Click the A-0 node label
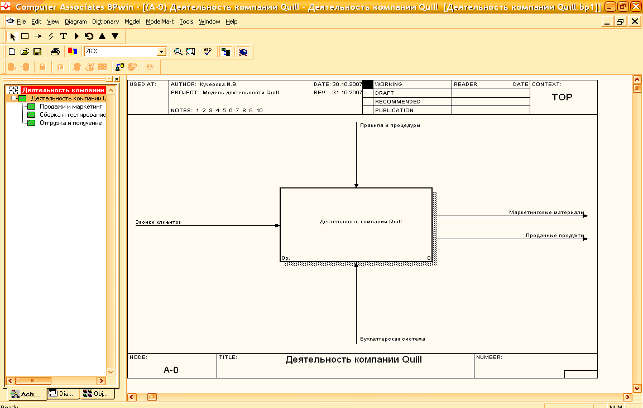The image size is (643, 408). 171,370
